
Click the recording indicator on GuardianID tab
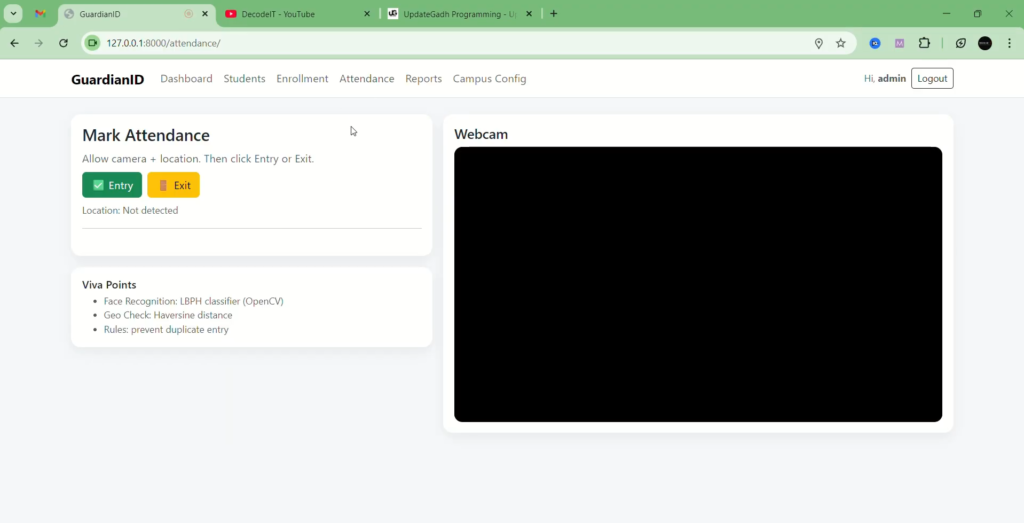(x=189, y=14)
